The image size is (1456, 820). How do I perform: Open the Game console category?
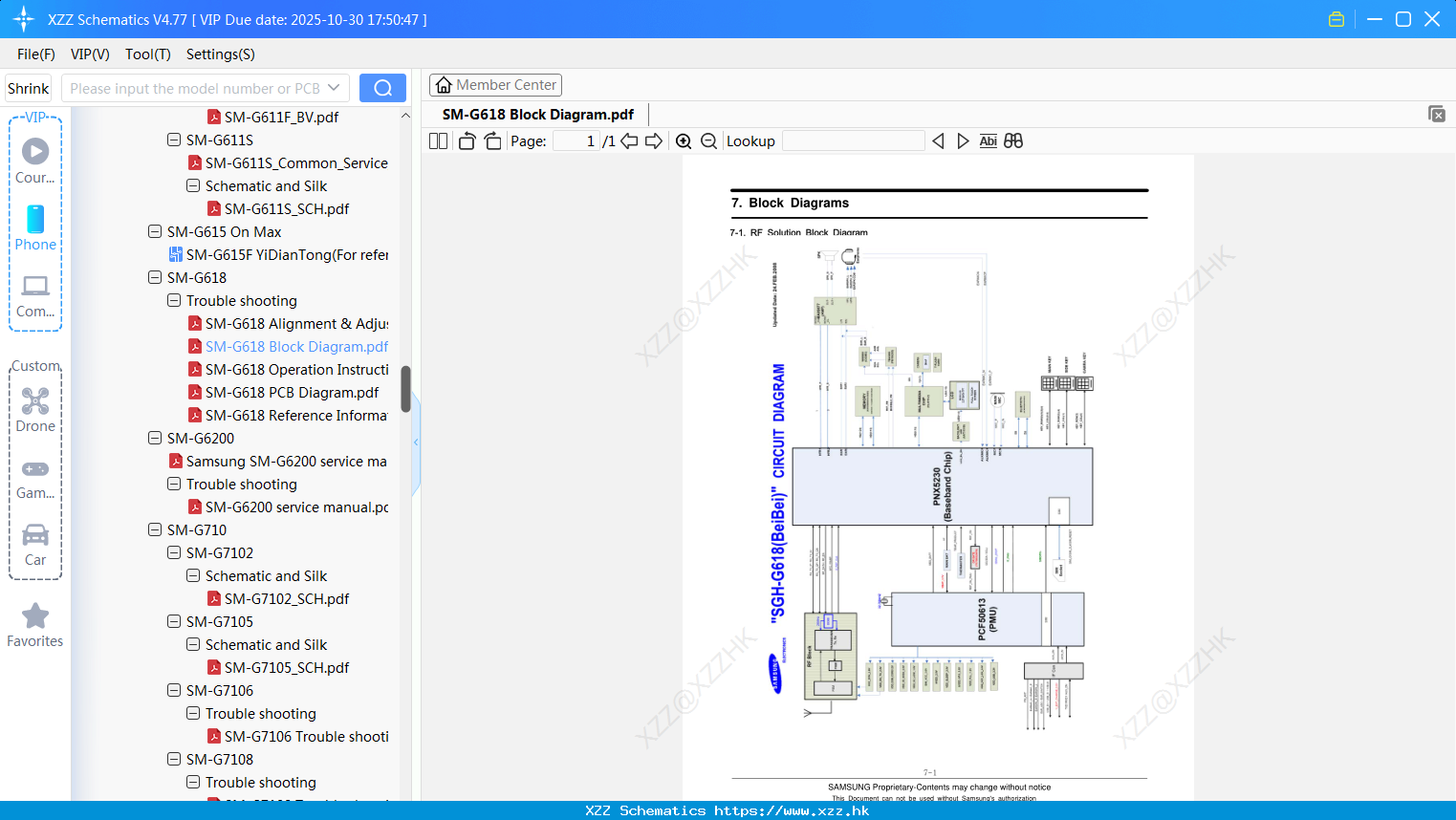coord(35,478)
